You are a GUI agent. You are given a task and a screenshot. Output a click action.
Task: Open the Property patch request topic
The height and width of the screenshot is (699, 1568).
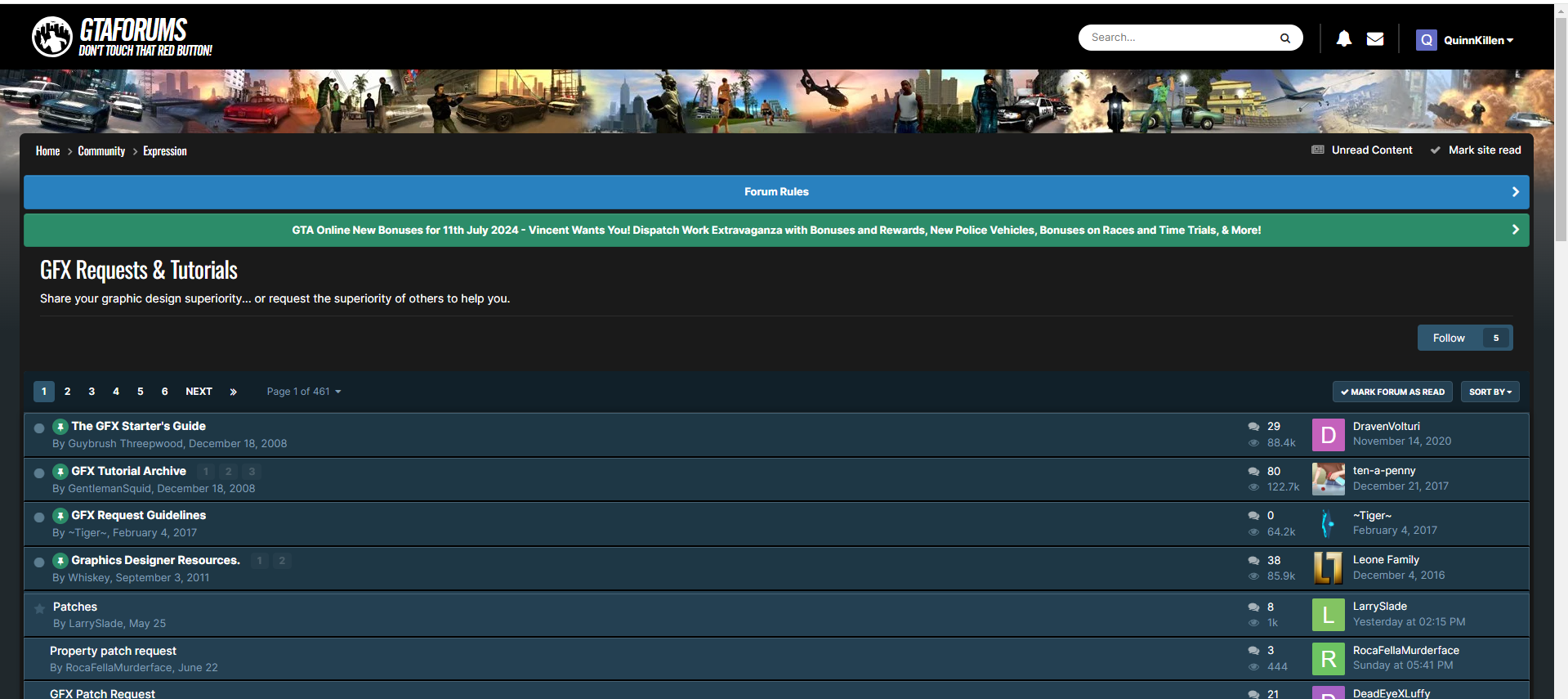[113, 651]
